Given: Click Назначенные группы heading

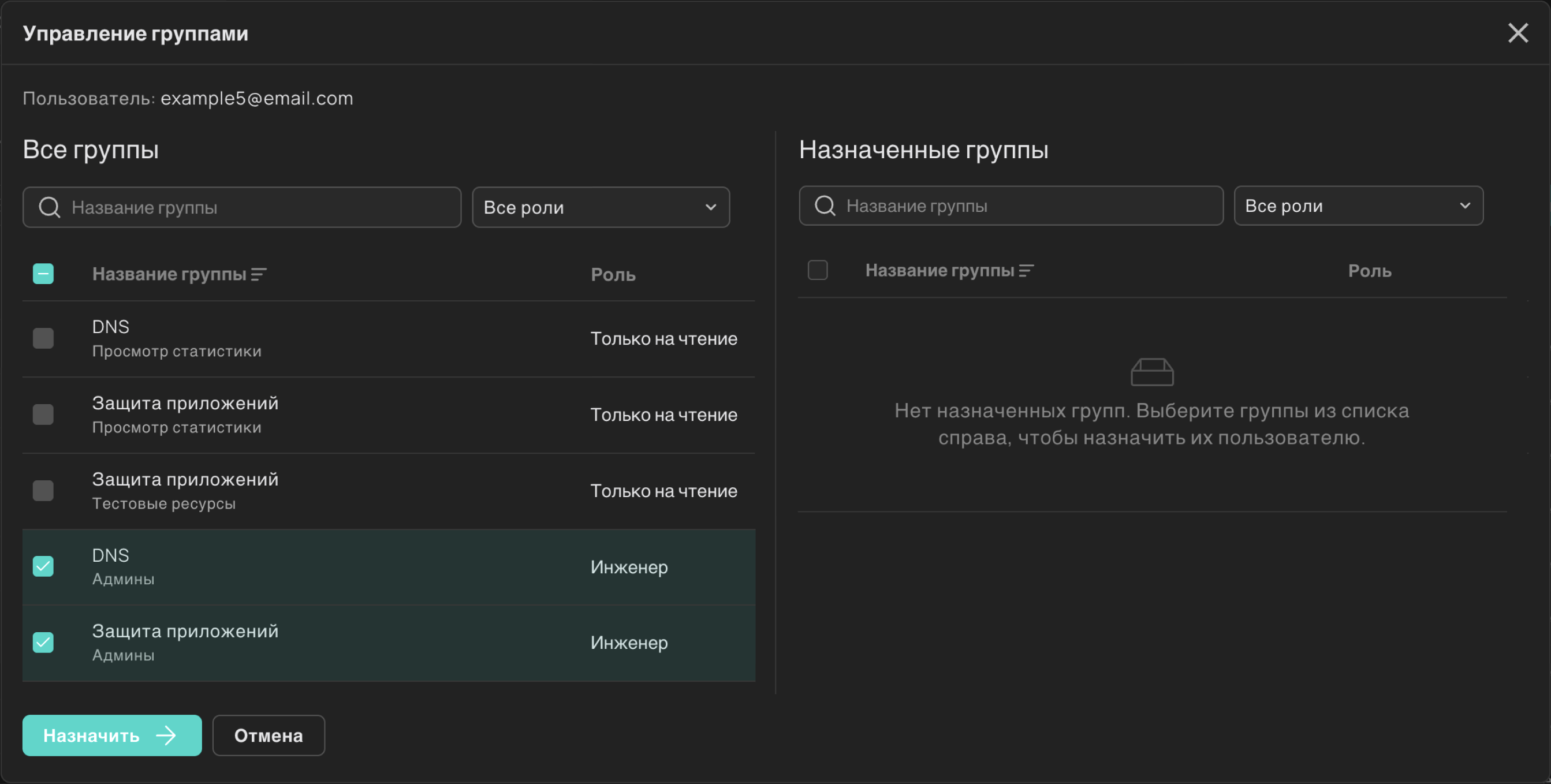Looking at the screenshot, I should (924, 150).
